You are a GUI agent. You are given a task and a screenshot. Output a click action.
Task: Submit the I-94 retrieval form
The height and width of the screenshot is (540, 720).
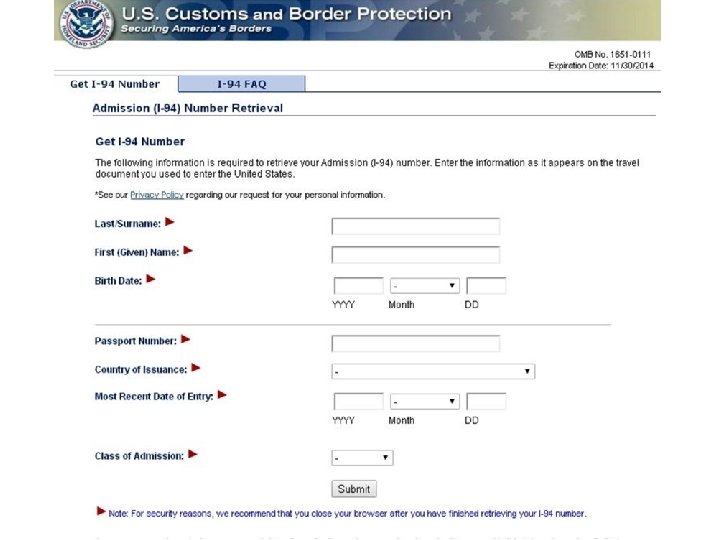point(354,489)
